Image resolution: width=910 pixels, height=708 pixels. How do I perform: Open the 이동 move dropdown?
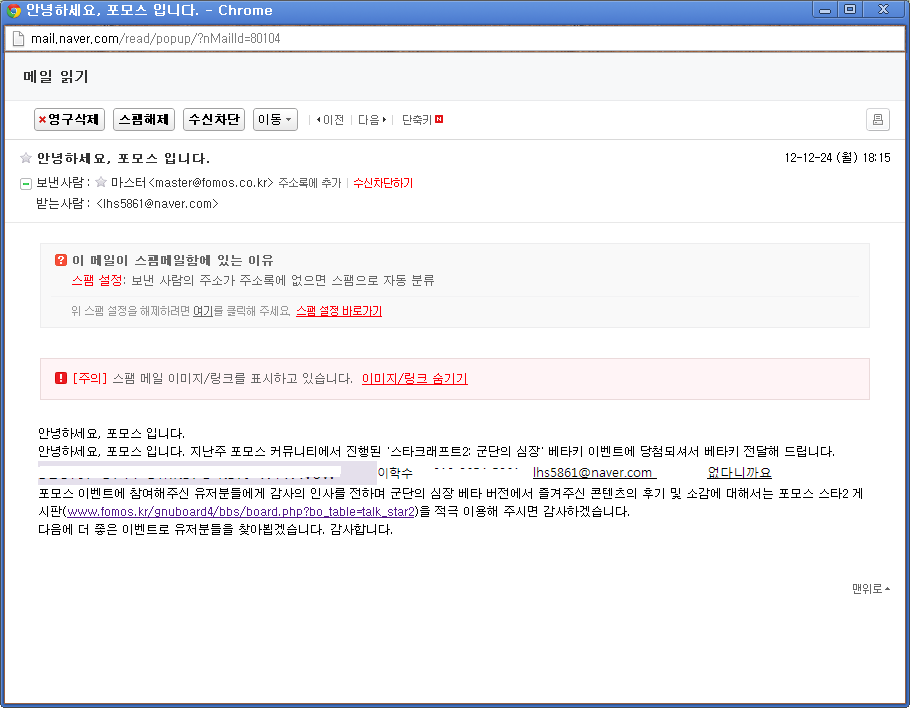pos(275,119)
